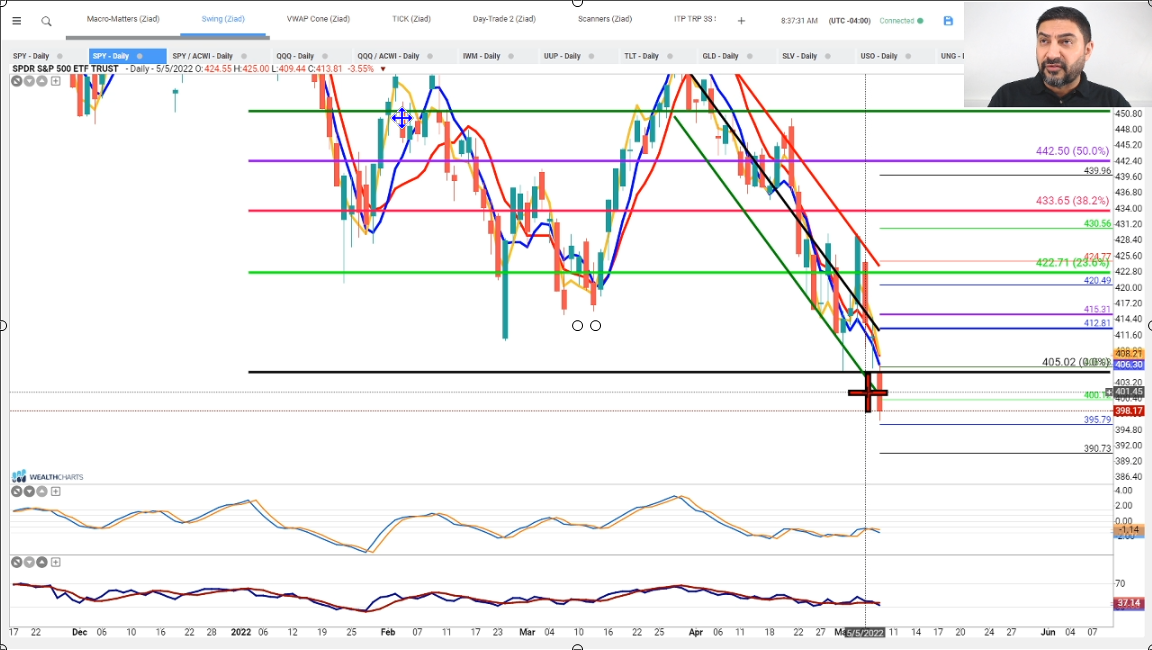This screenshot has width=1152, height=650.
Task: Click the 37.14 RSI value tag
Action: pyautogui.click(x=1128, y=604)
